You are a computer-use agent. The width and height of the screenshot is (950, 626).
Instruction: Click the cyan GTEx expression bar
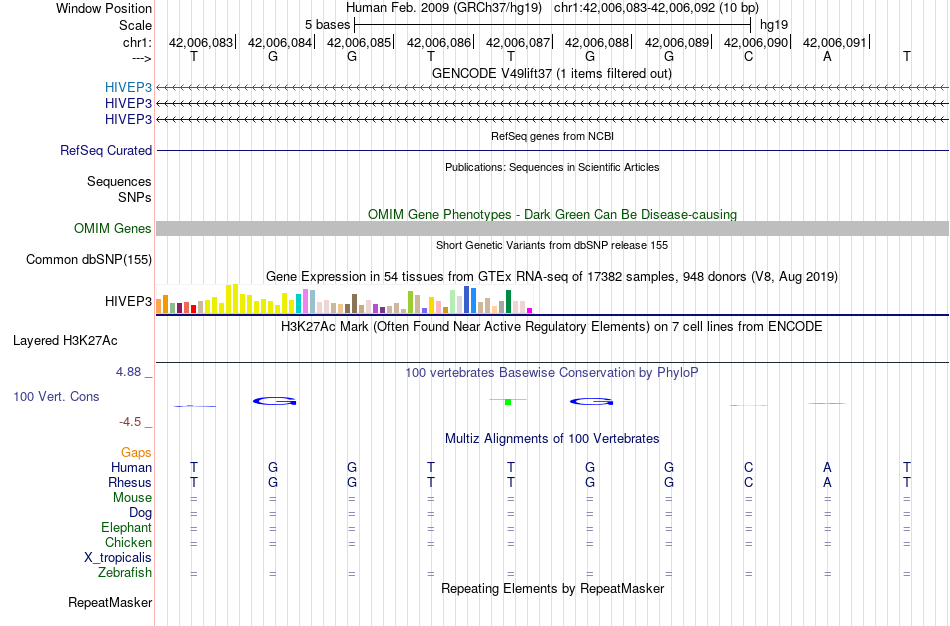(x=298, y=304)
